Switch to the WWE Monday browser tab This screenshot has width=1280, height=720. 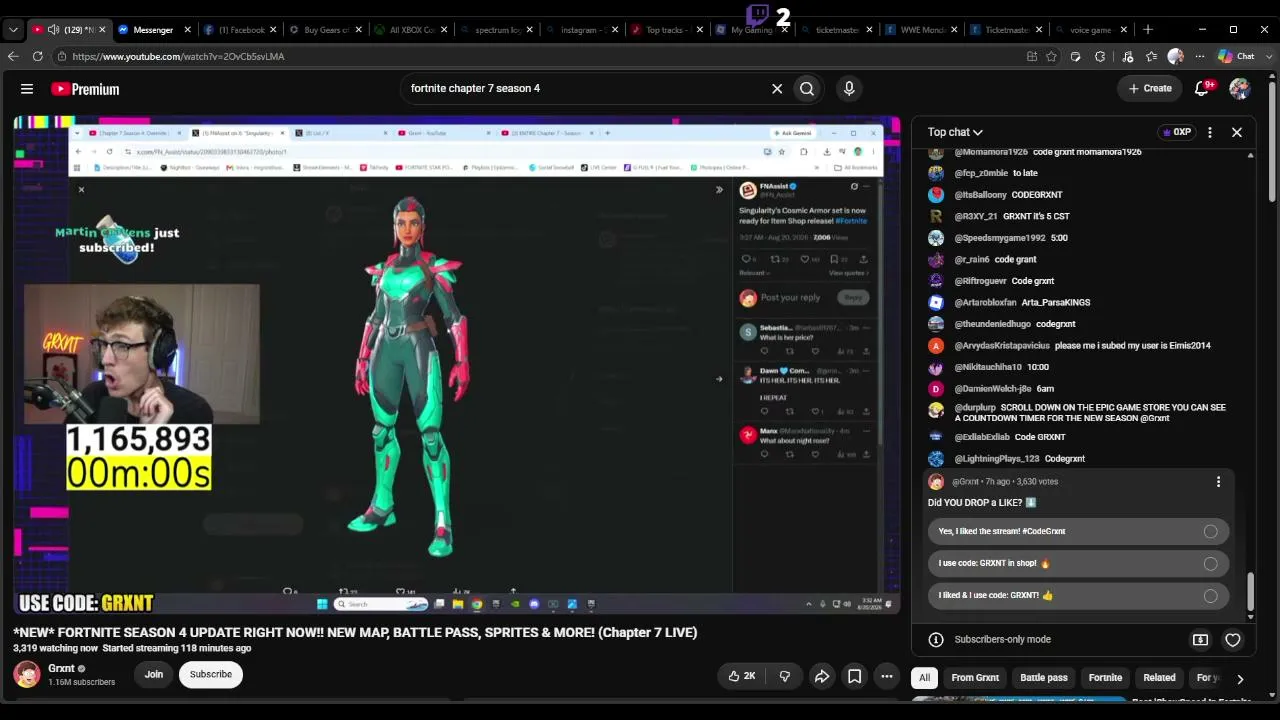coord(920,30)
